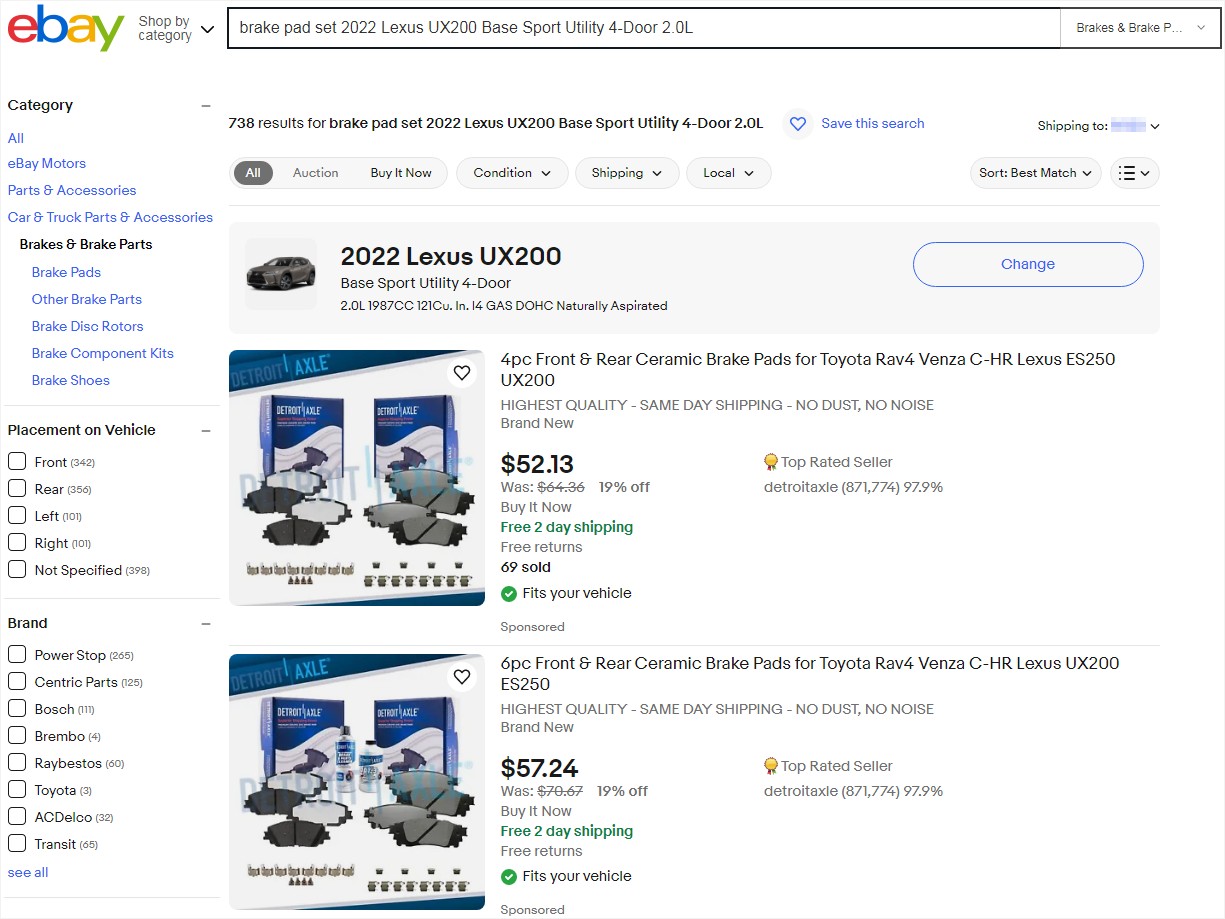Open the Condition filter dropdown
The height and width of the screenshot is (919, 1225).
512,173
